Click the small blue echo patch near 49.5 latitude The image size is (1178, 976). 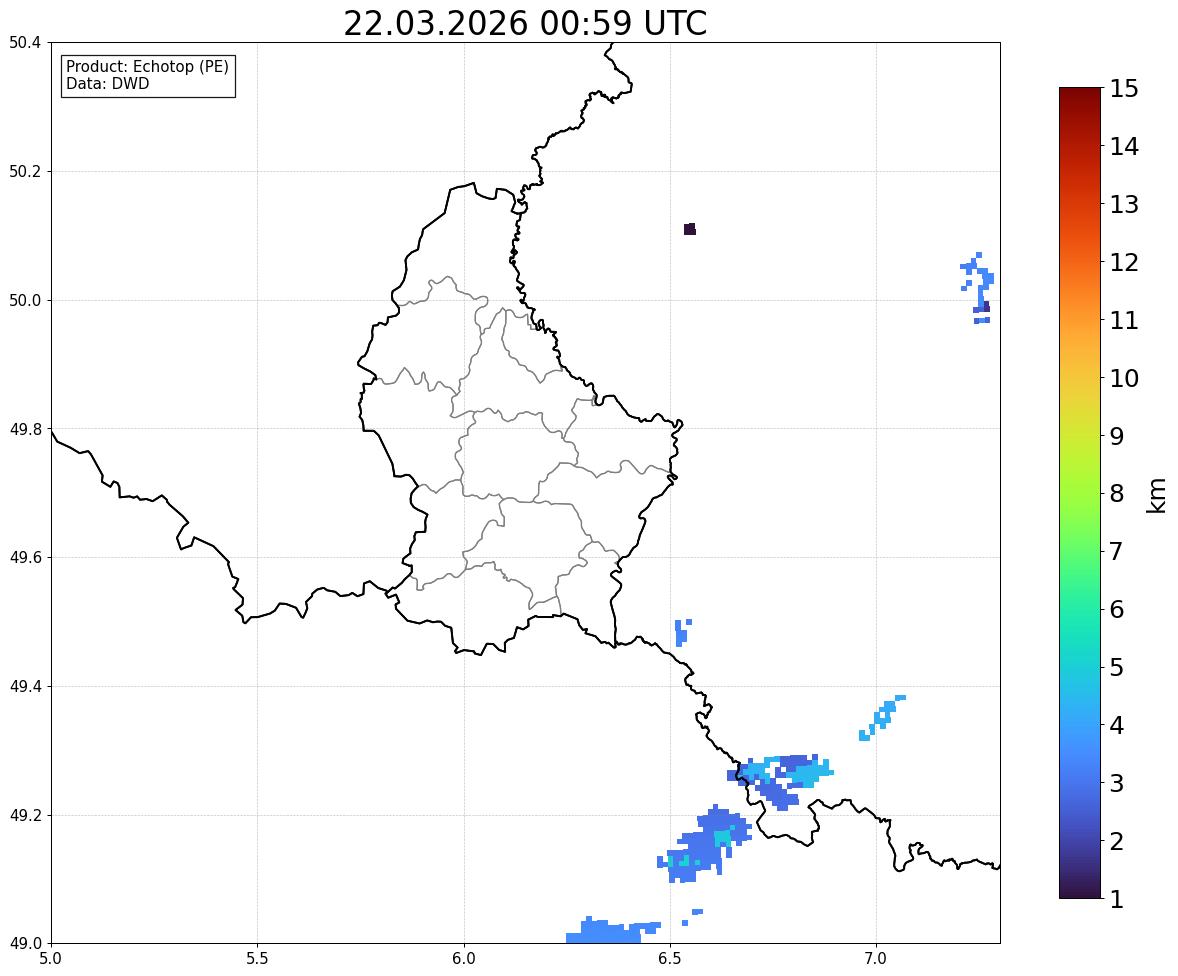pyautogui.click(x=682, y=633)
